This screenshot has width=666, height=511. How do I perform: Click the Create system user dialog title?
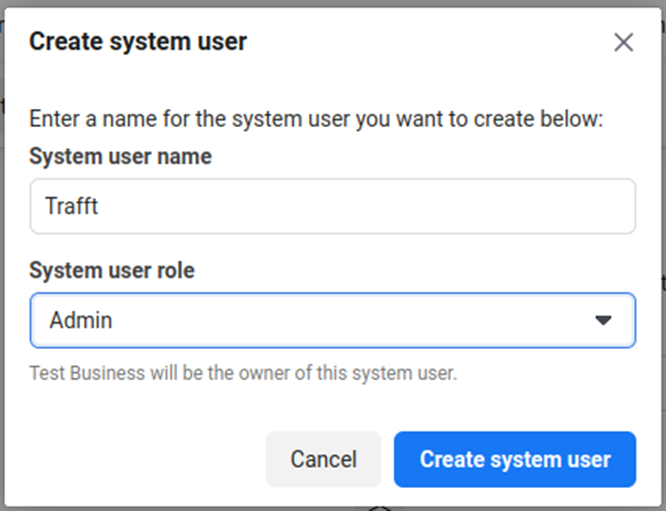coord(138,41)
